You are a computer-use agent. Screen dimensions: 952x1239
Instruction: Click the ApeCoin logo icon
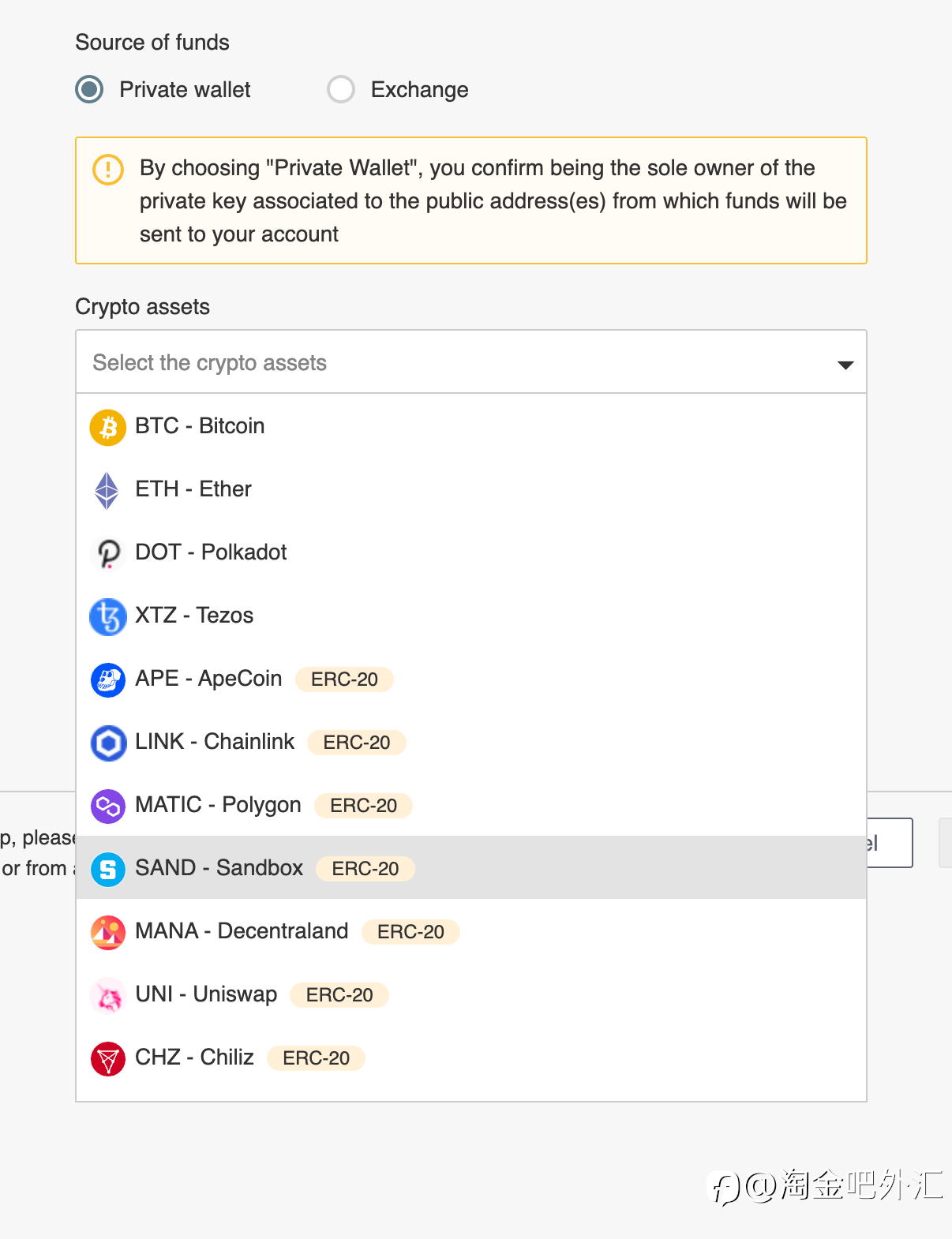[x=108, y=679]
